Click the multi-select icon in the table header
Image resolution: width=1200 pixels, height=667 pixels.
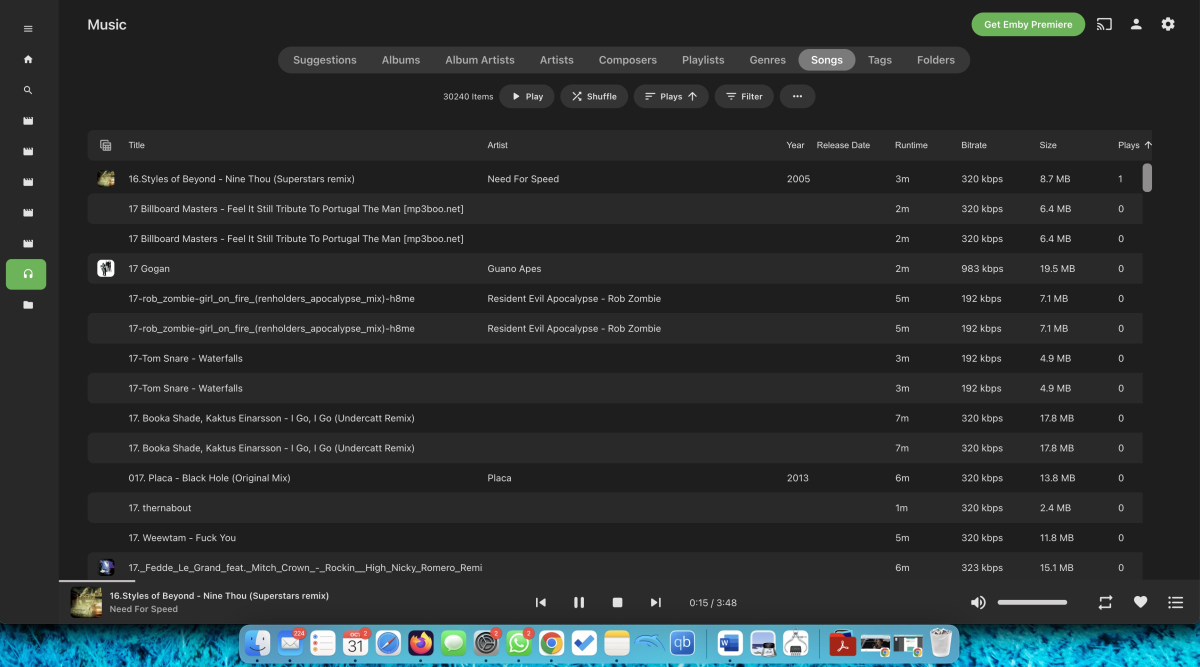pyautogui.click(x=106, y=145)
